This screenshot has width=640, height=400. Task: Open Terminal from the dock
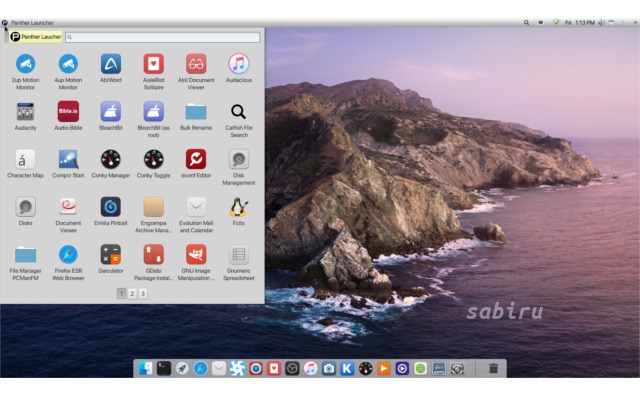coord(164,369)
